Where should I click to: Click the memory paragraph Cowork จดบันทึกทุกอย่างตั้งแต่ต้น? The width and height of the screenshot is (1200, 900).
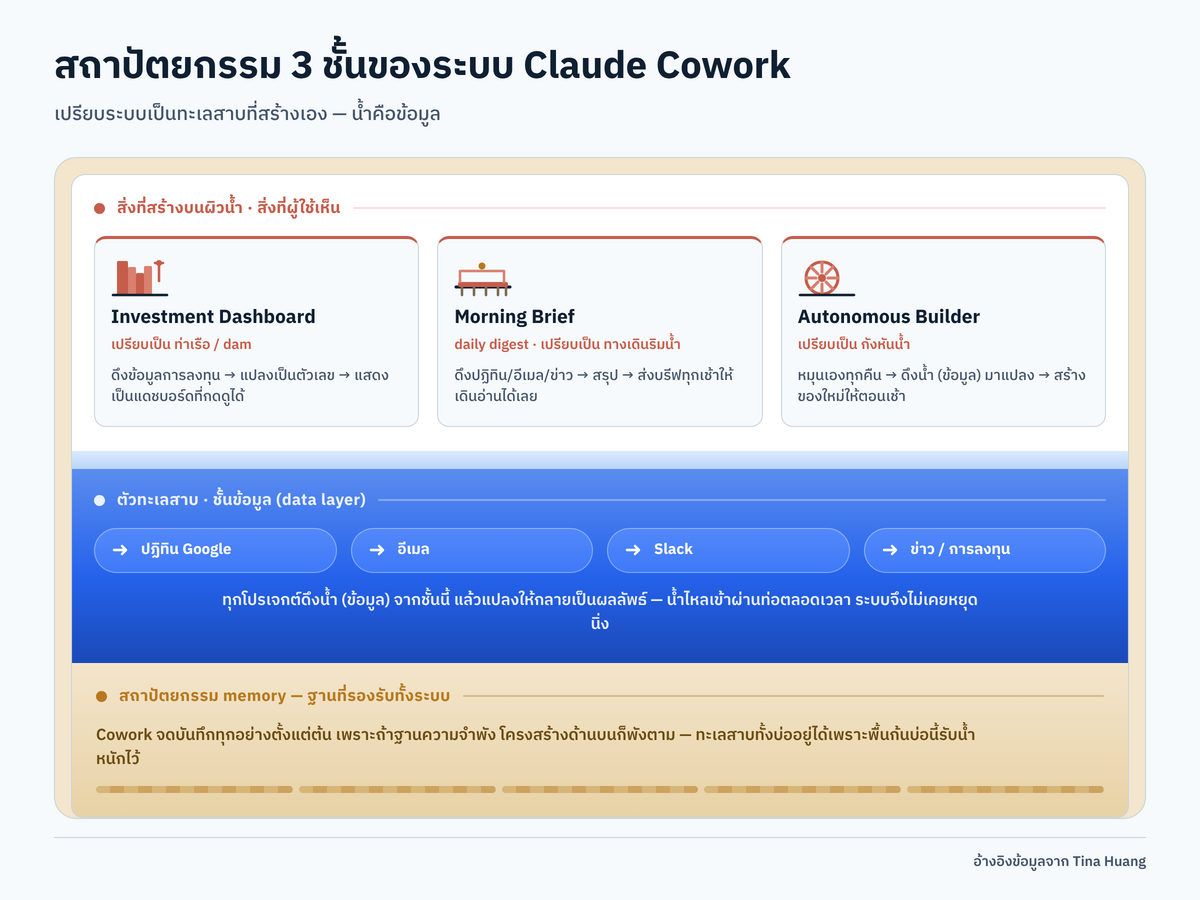click(536, 747)
